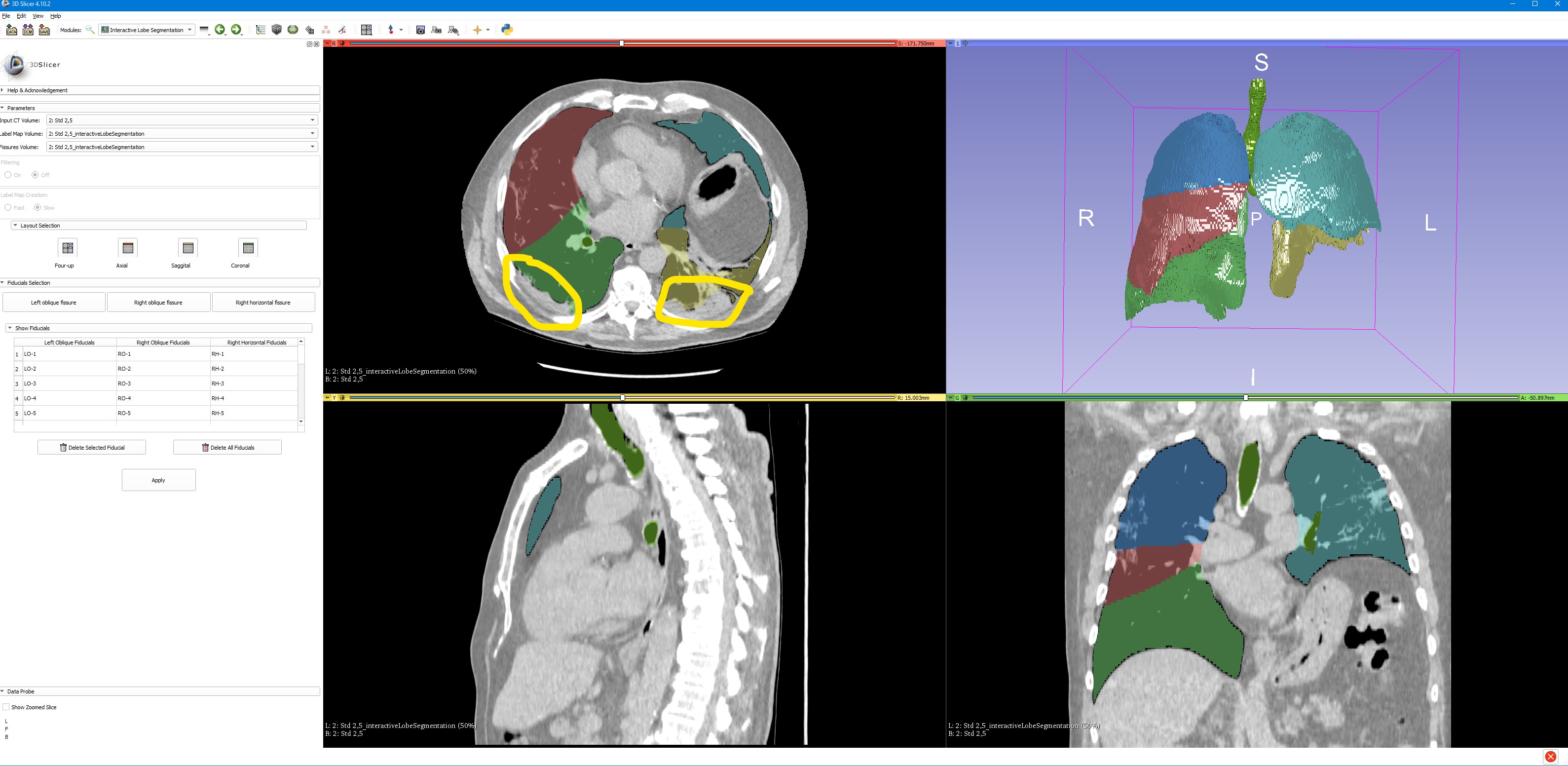
Task: Click the screenshot capture camera icon
Action: coord(420,30)
